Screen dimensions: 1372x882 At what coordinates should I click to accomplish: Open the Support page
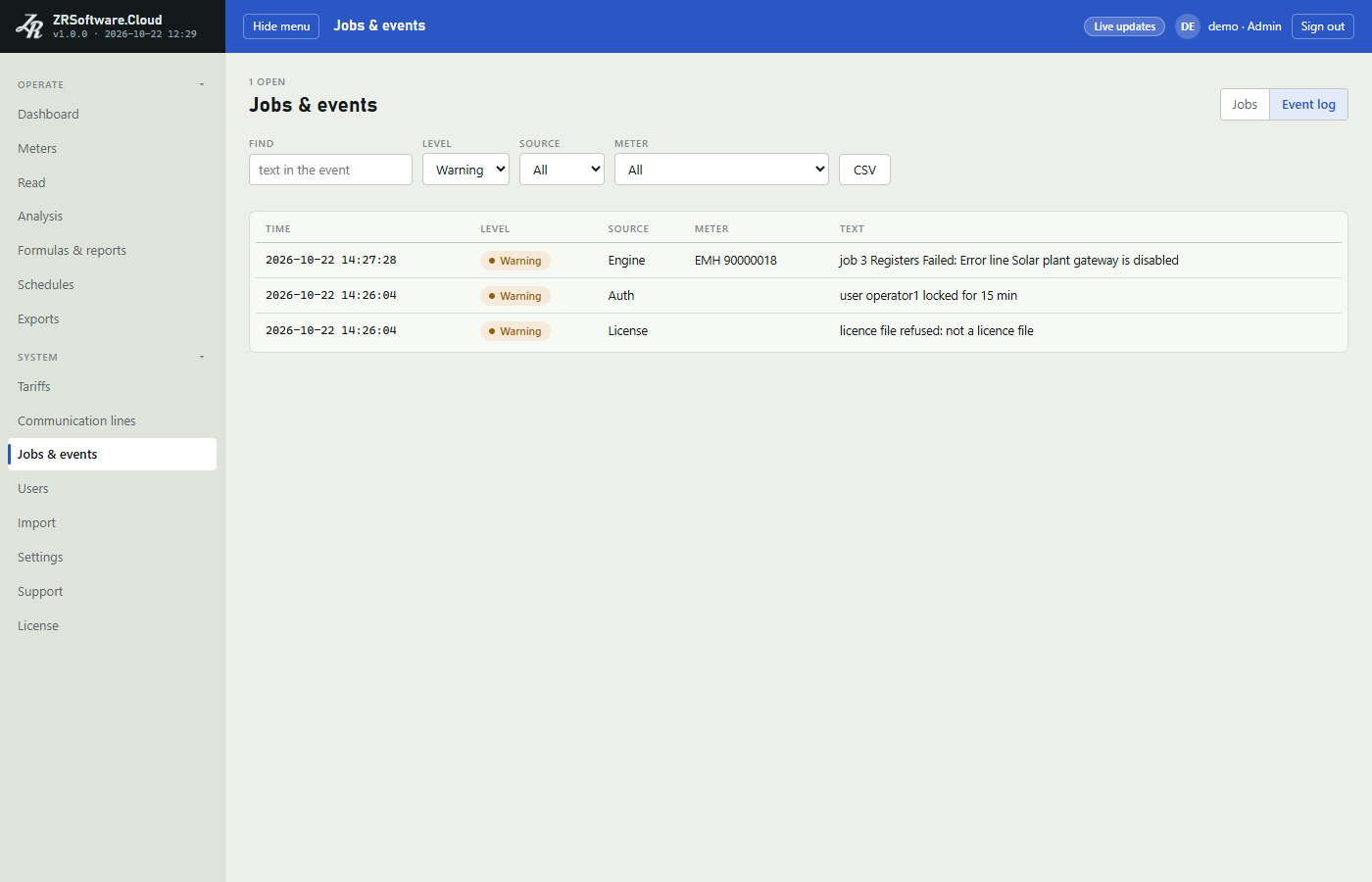(x=112, y=592)
